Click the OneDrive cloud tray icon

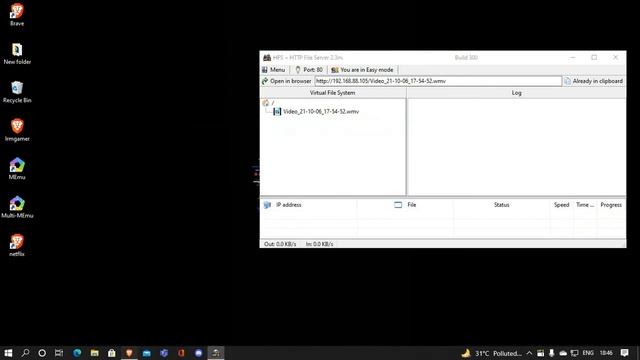563,353
